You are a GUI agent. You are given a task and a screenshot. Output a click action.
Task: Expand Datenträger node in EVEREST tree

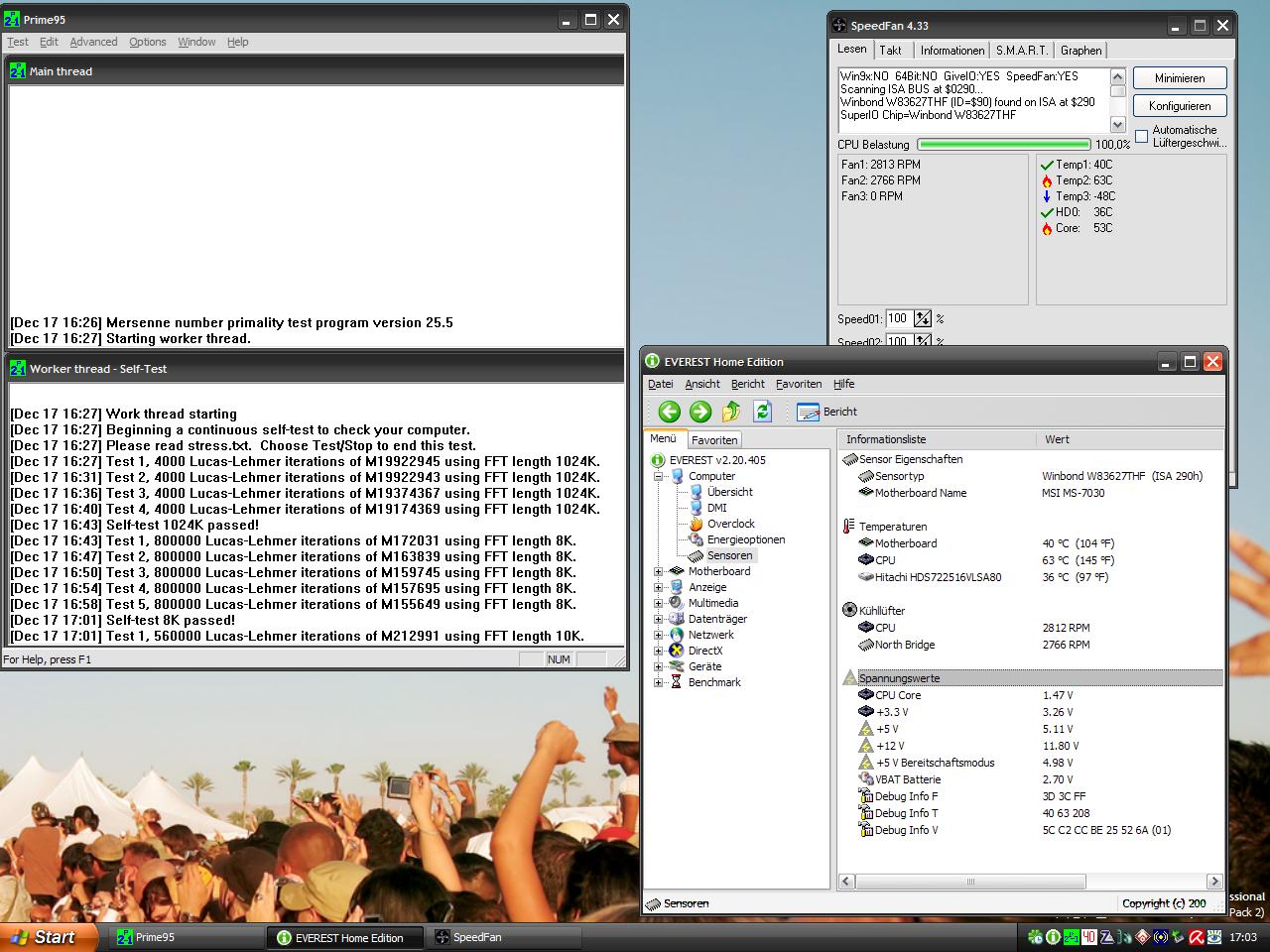[x=658, y=619]
